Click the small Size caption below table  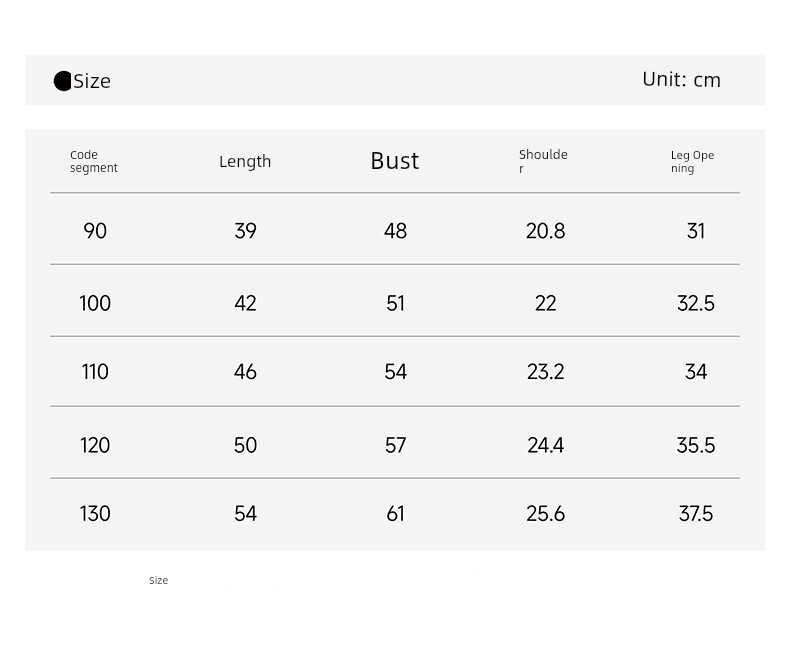click(x=159, y=580)
